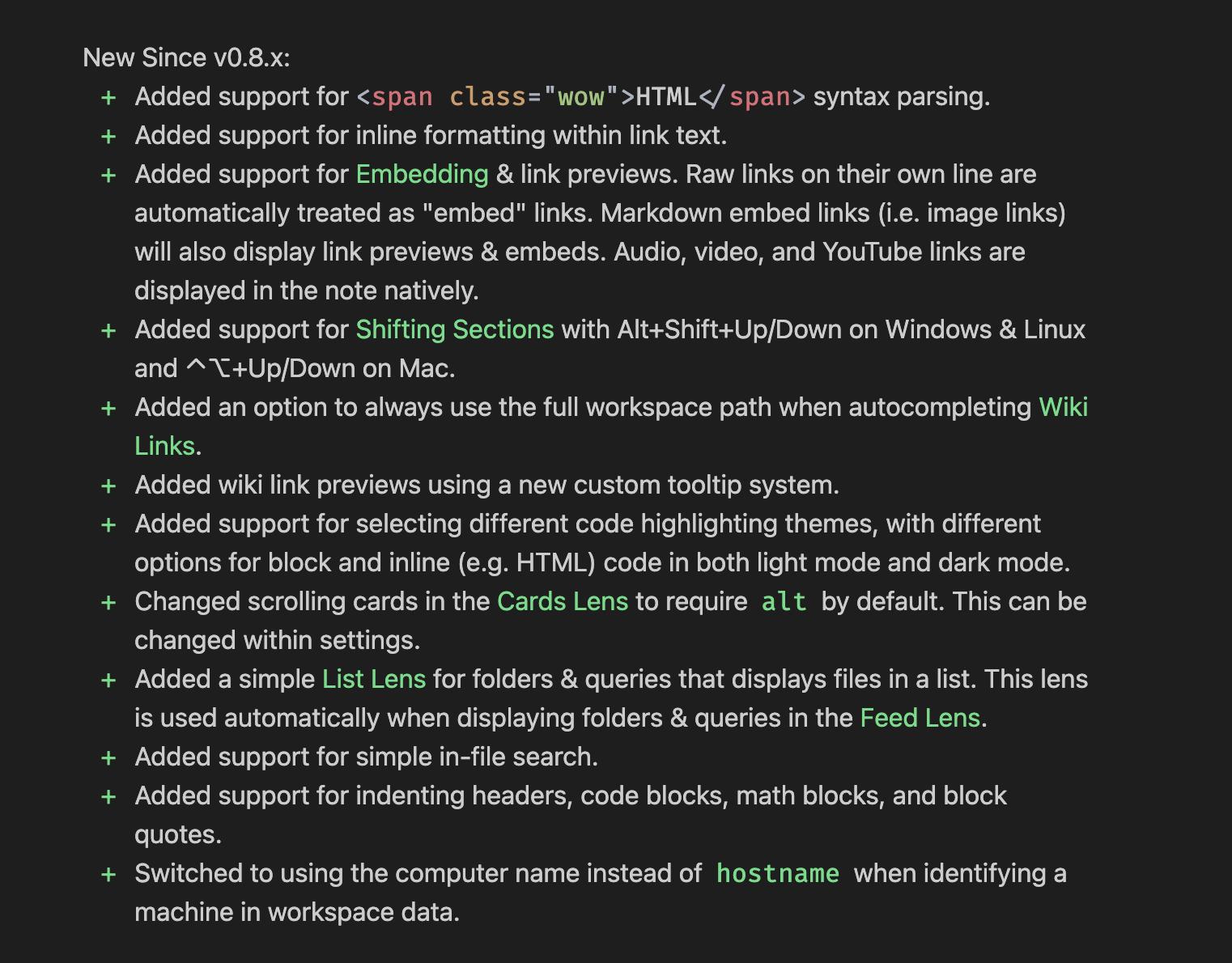Open the List Lens link
Viewport: 1232px width, 963px height.
(x=374, y=679)
